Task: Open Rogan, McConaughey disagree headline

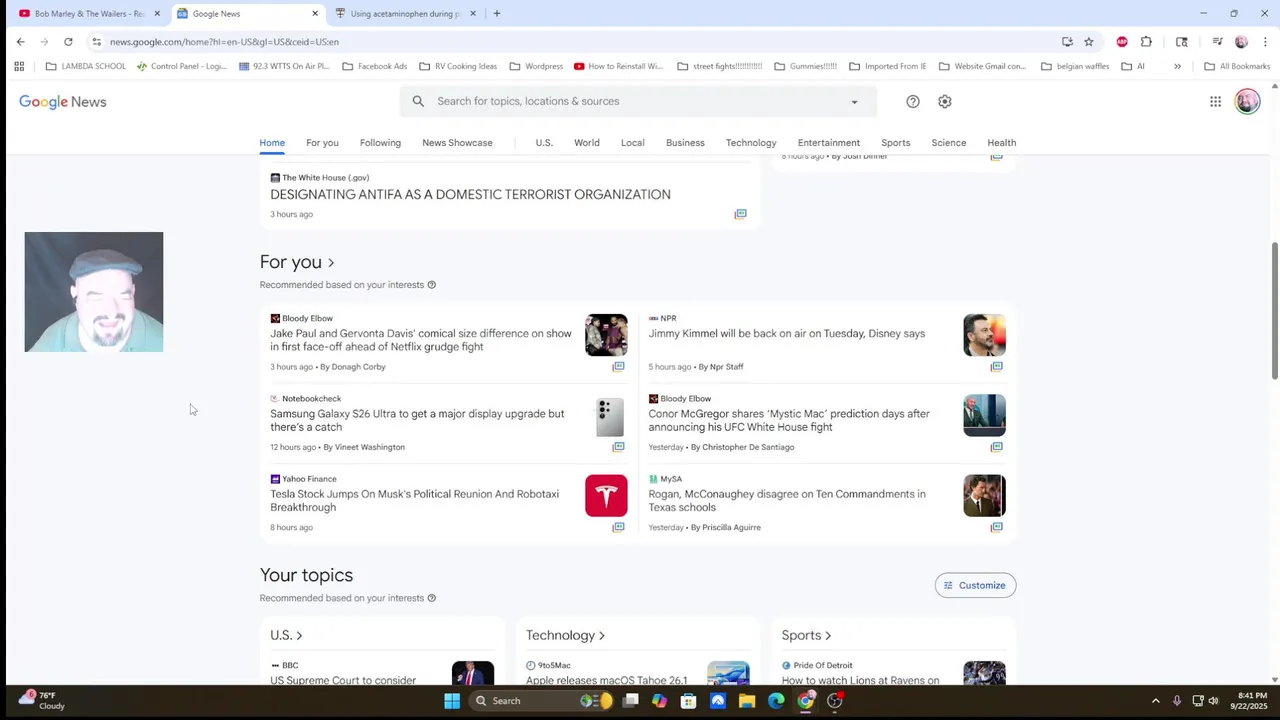Action: pyautogui.click(x=787, y=501)
